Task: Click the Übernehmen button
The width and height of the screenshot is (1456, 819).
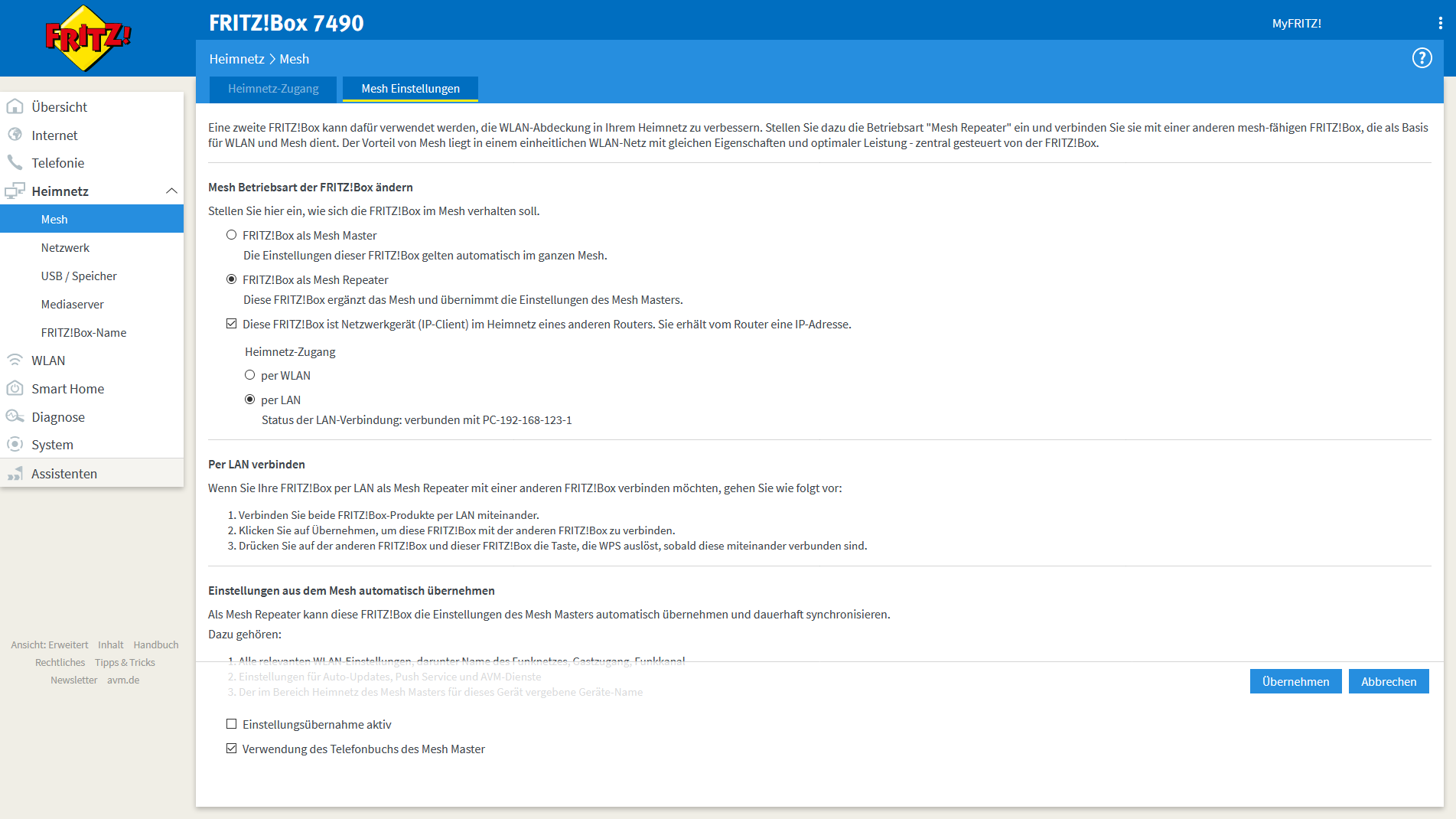Action: (1295, 681)
